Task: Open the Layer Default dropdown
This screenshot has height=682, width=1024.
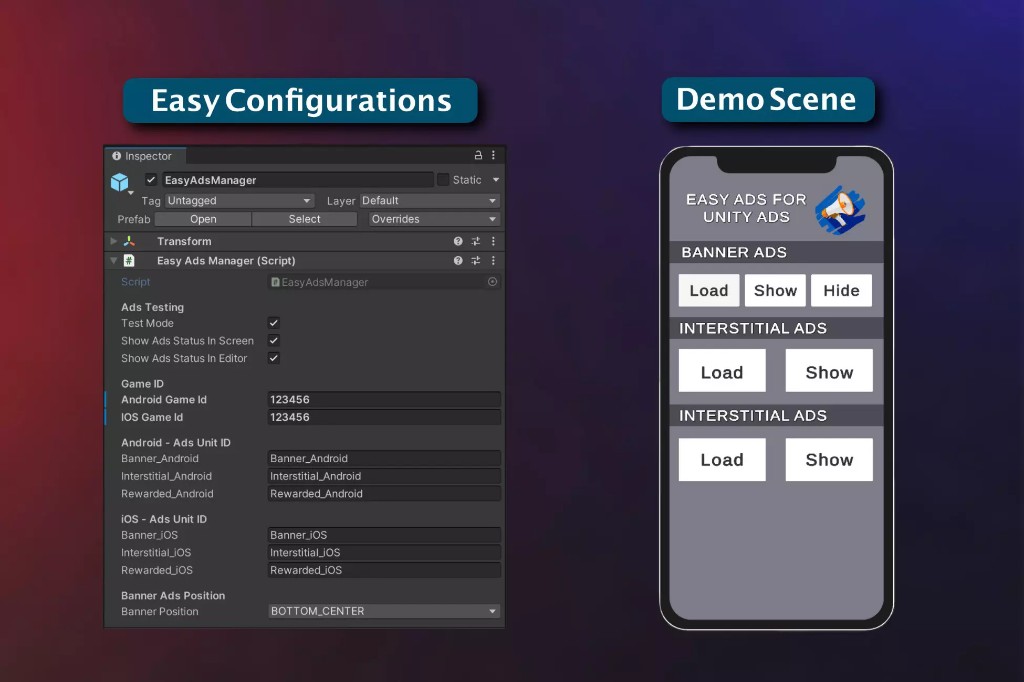Action: (430, 201)
